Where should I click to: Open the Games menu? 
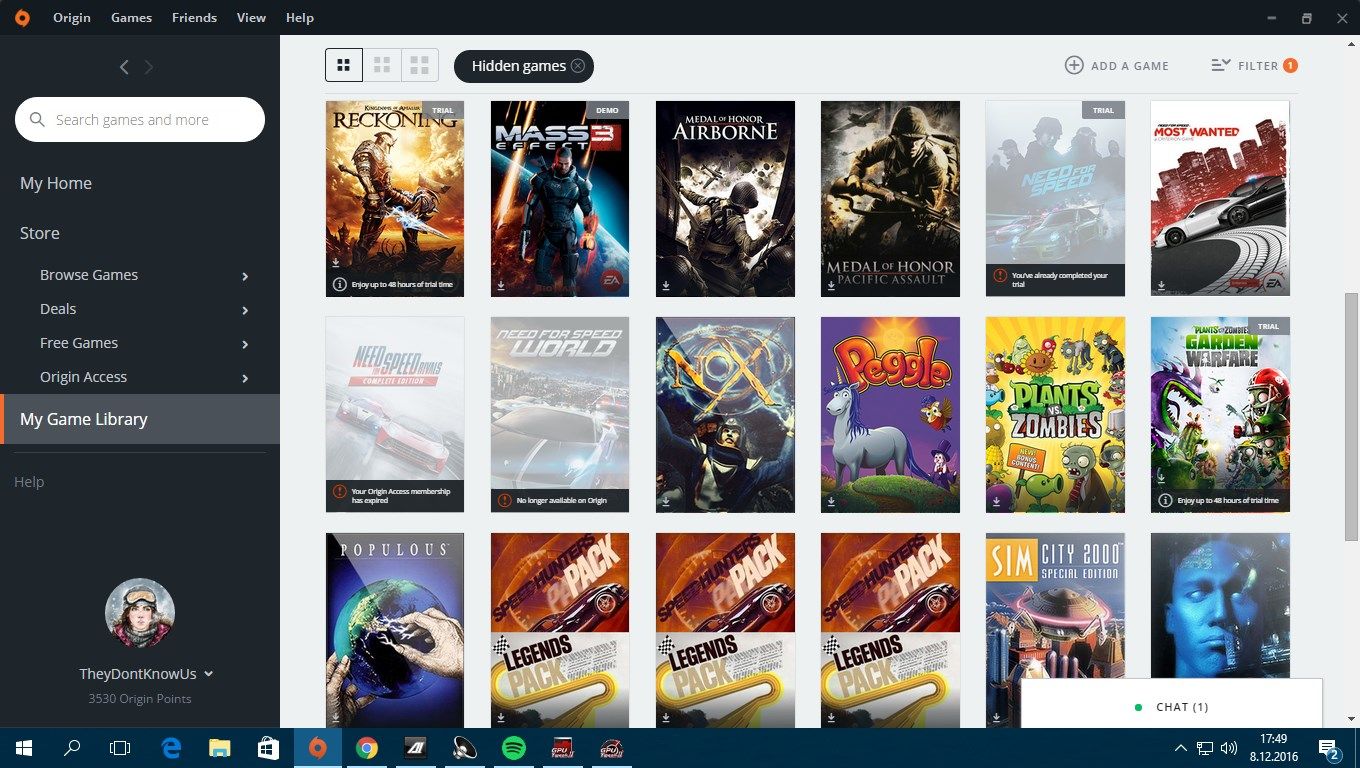pos(131,18)
